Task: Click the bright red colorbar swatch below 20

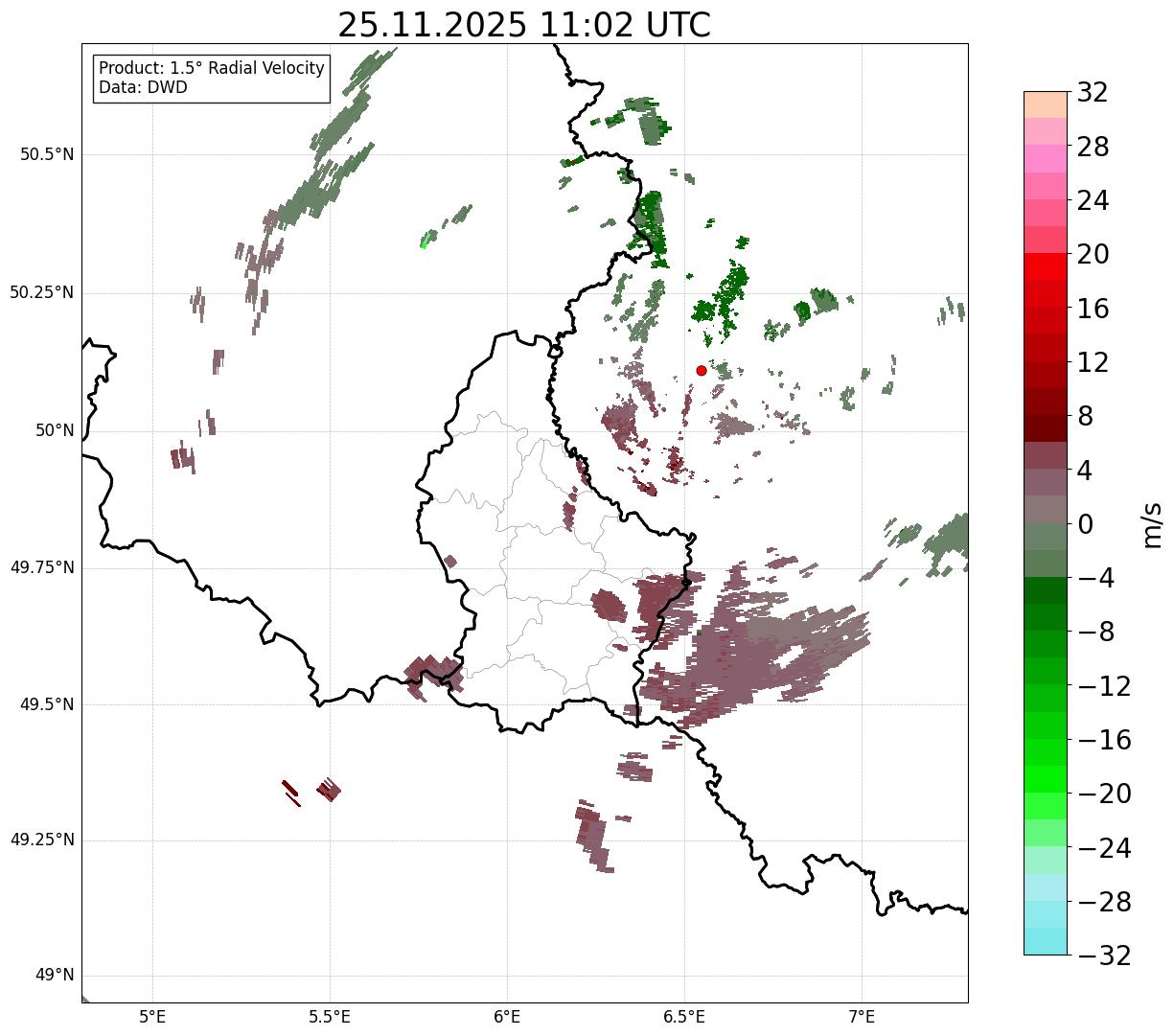Action: click(1046, 266)
